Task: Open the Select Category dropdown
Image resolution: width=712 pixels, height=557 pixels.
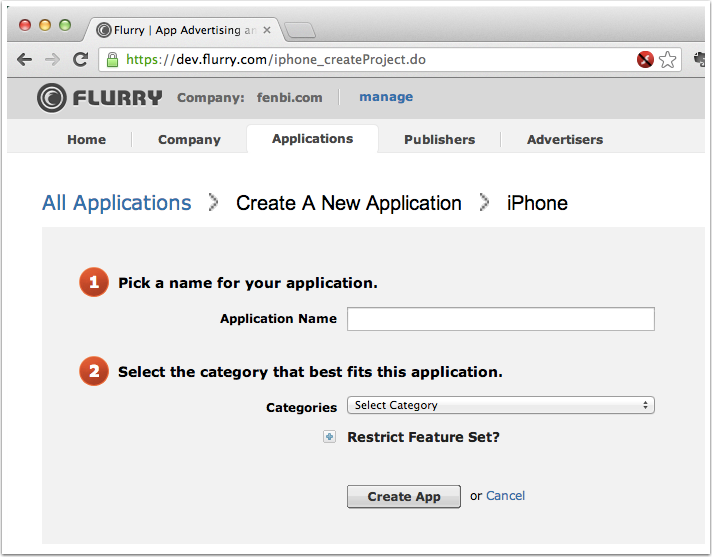Action: coord(500,405)
